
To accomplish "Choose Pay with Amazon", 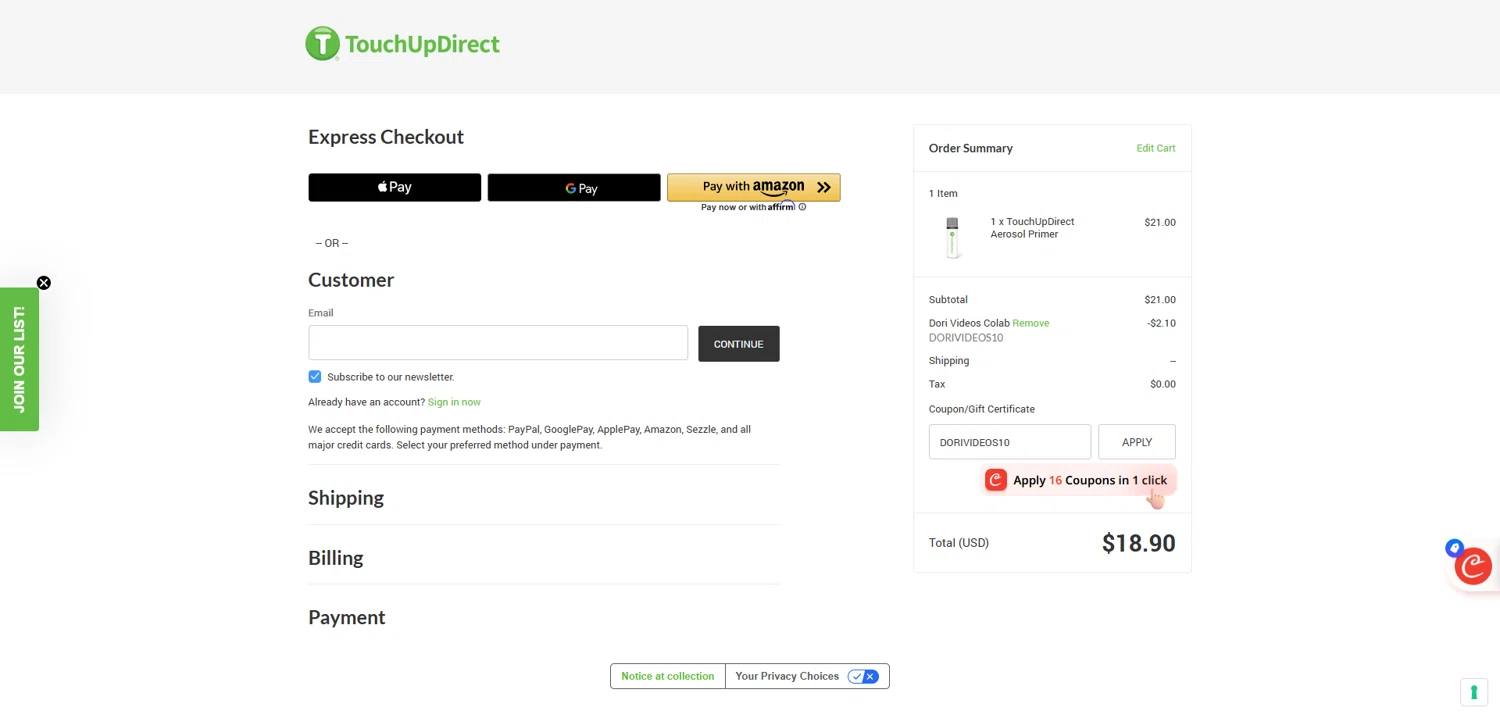I will click(753, 187).
